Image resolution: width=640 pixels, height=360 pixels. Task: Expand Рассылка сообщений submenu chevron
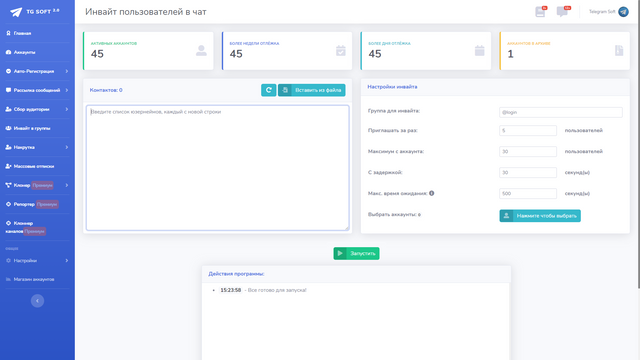click(67, 90)
